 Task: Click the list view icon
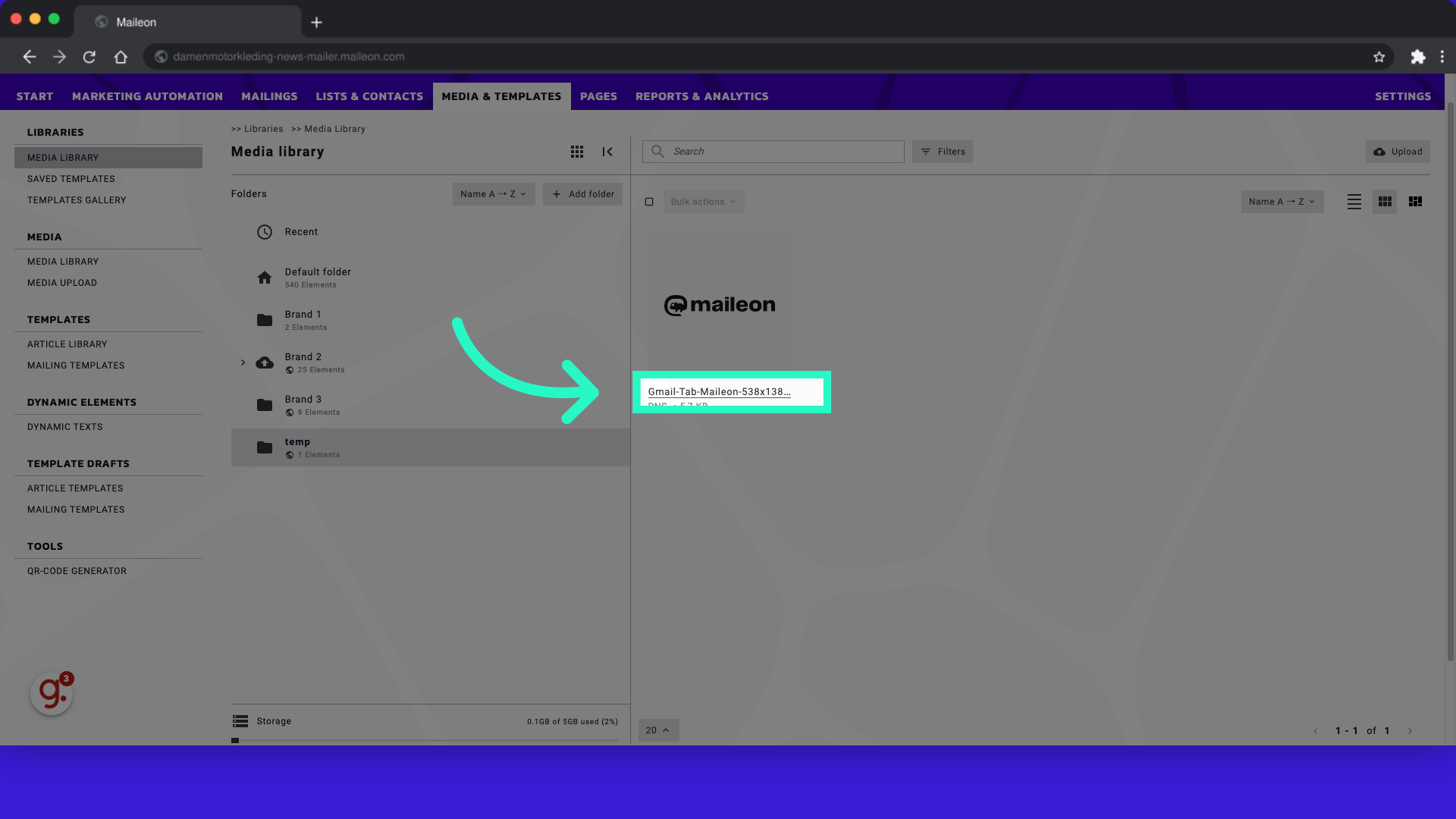[1354, 201]
